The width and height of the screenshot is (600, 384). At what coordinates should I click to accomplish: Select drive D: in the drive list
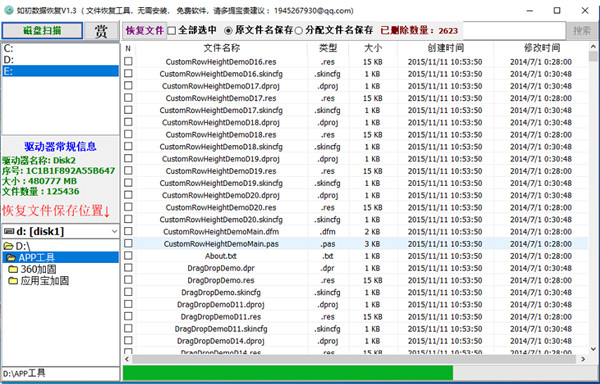[x=60, y=60]
